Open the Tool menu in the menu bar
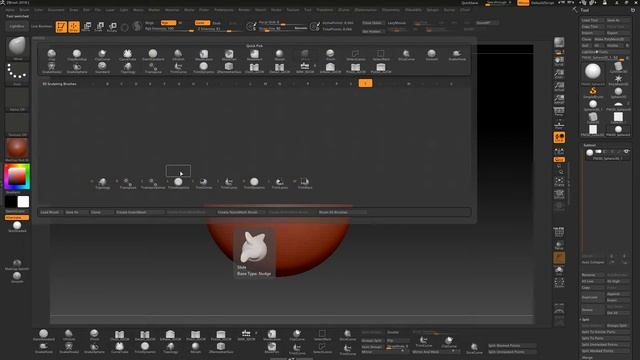This screenshot has width=640, height=360. 308,10
